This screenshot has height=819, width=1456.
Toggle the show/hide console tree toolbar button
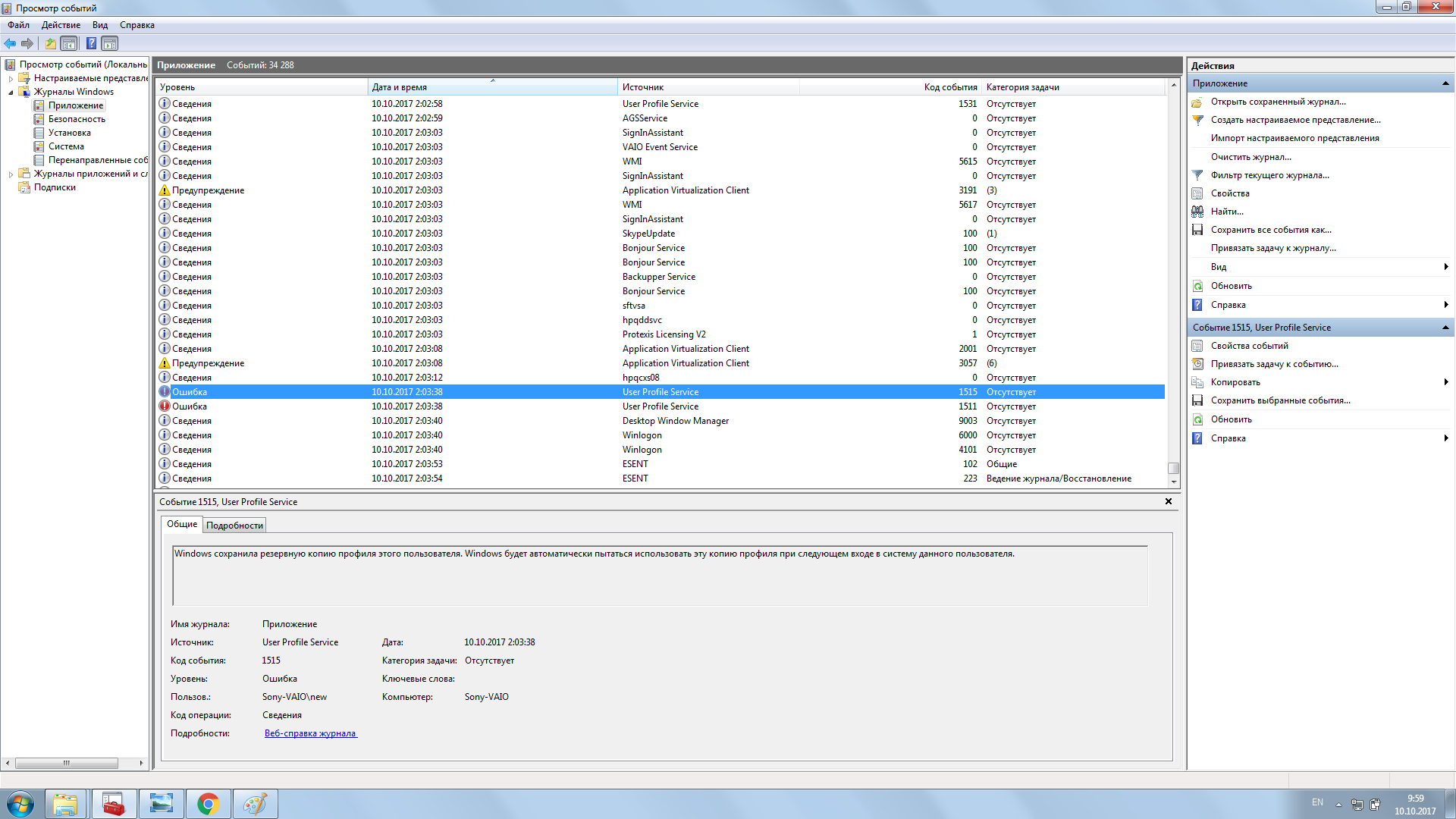[69, 43]
